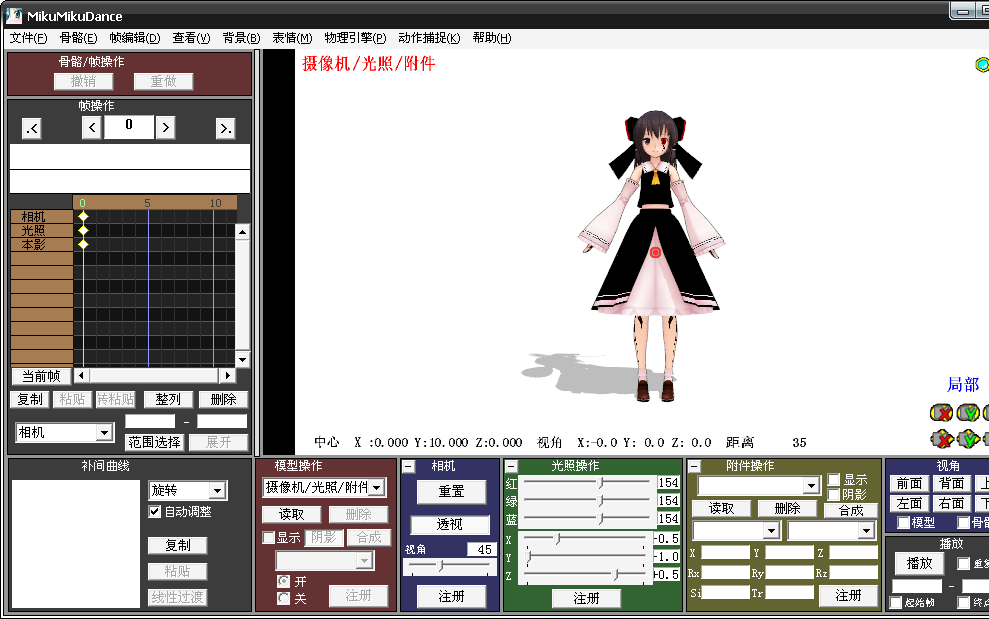989x619 pixels.
Task: Step forward one frame with '>' button
Action: pyautogui.click(x=165, y=127)
